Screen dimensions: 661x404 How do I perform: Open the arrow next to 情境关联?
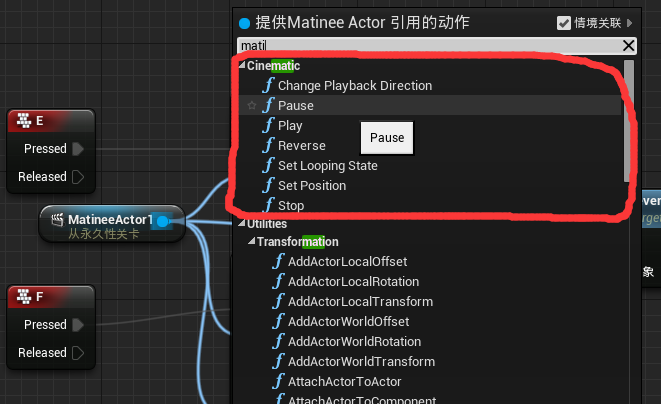[629, 23]
